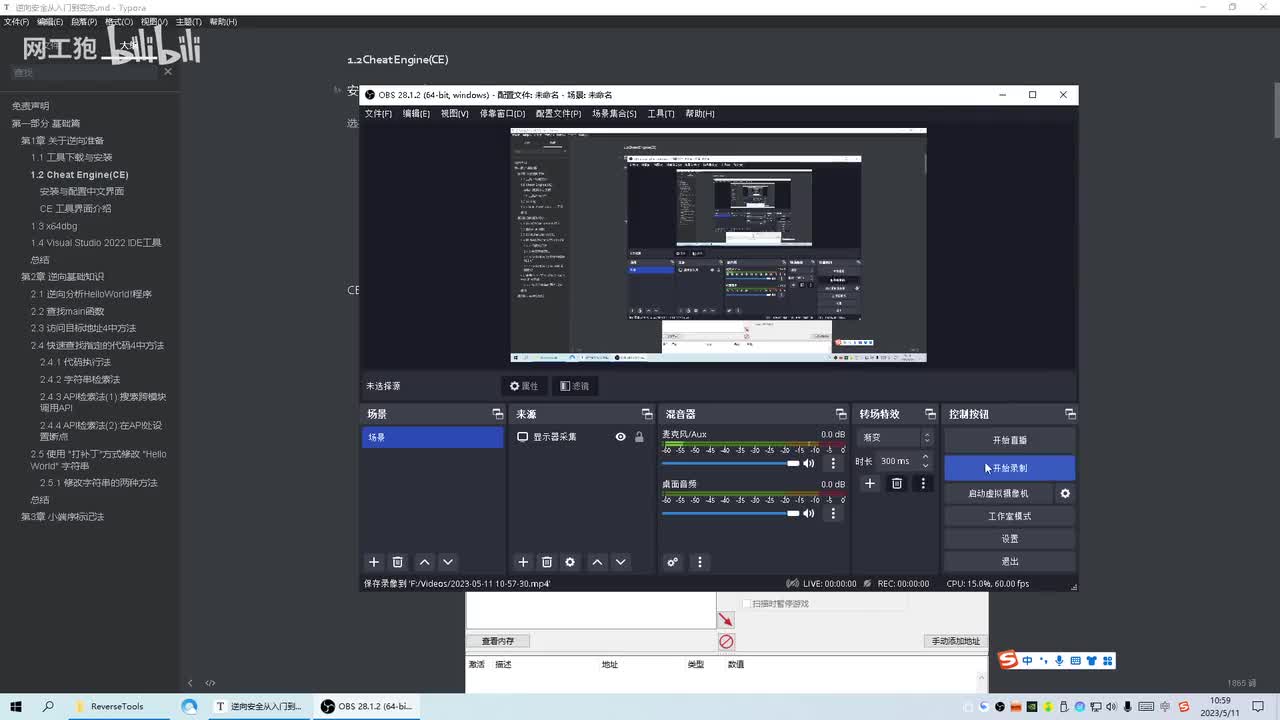Image resolution: width=1280 pixels, height=720 pixels.
Task: Add a transition with the plus icon
Action: 870,483
